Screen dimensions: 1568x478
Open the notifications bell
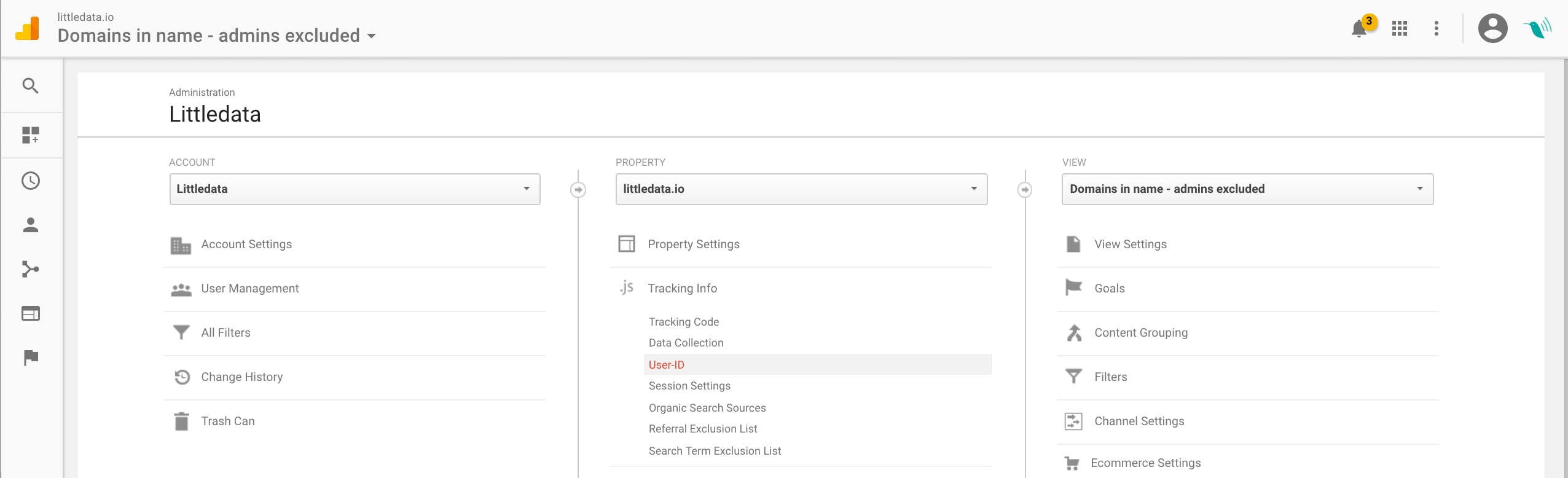coord(1359,28)
